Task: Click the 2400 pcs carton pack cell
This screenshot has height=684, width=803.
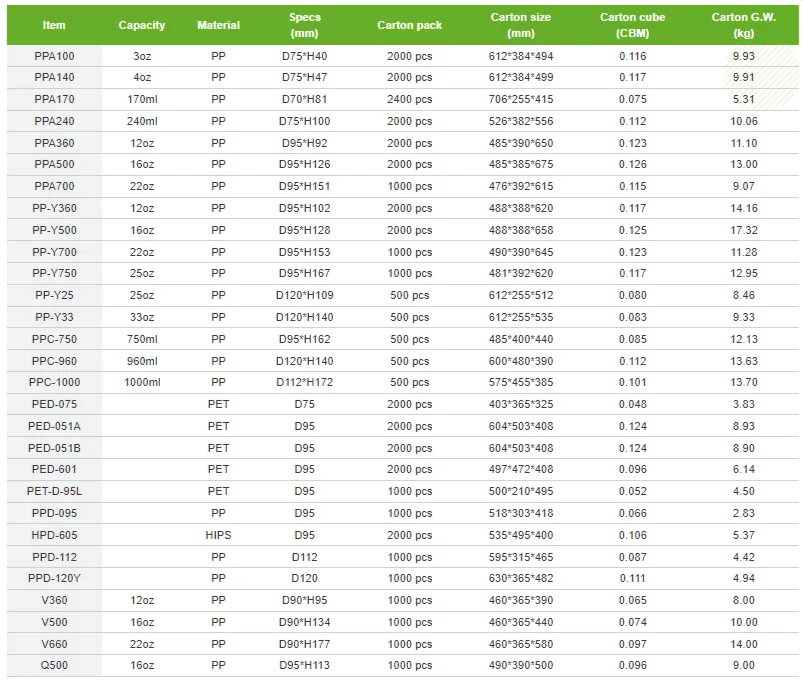Action: 409,99
